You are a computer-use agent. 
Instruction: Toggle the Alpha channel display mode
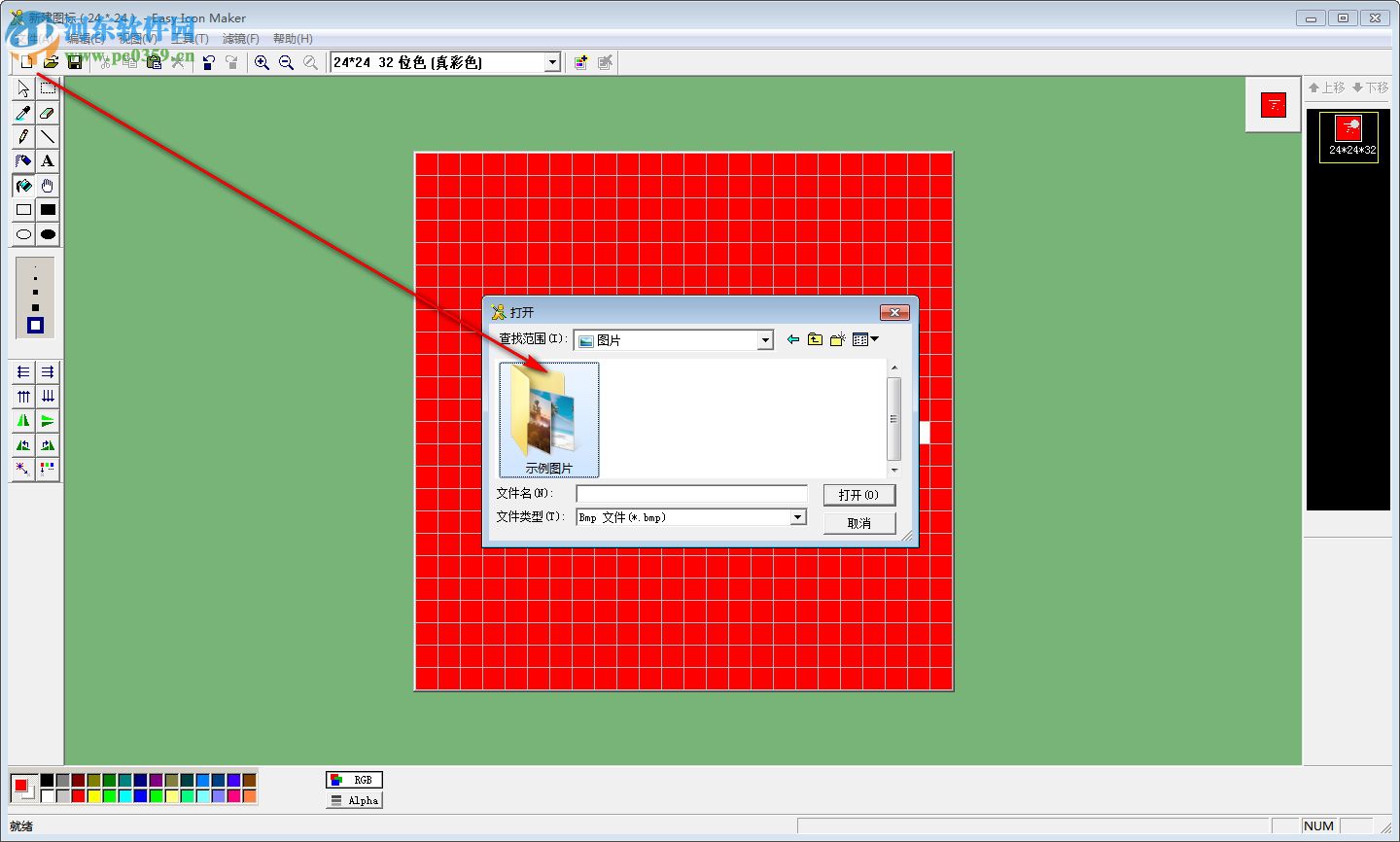[x=353, y=799]
